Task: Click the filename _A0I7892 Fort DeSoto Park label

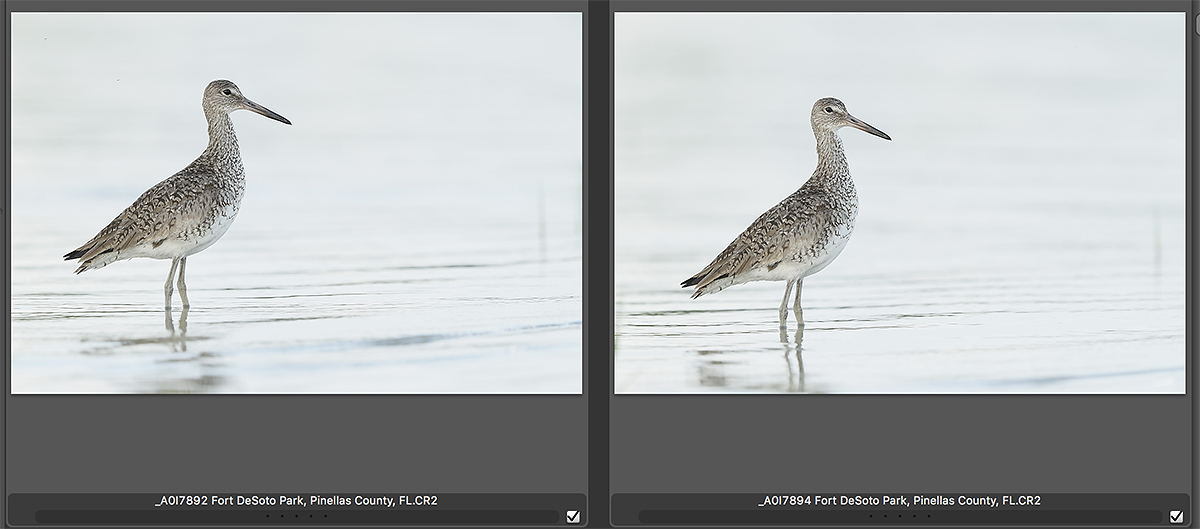Action: coord(296,500)
